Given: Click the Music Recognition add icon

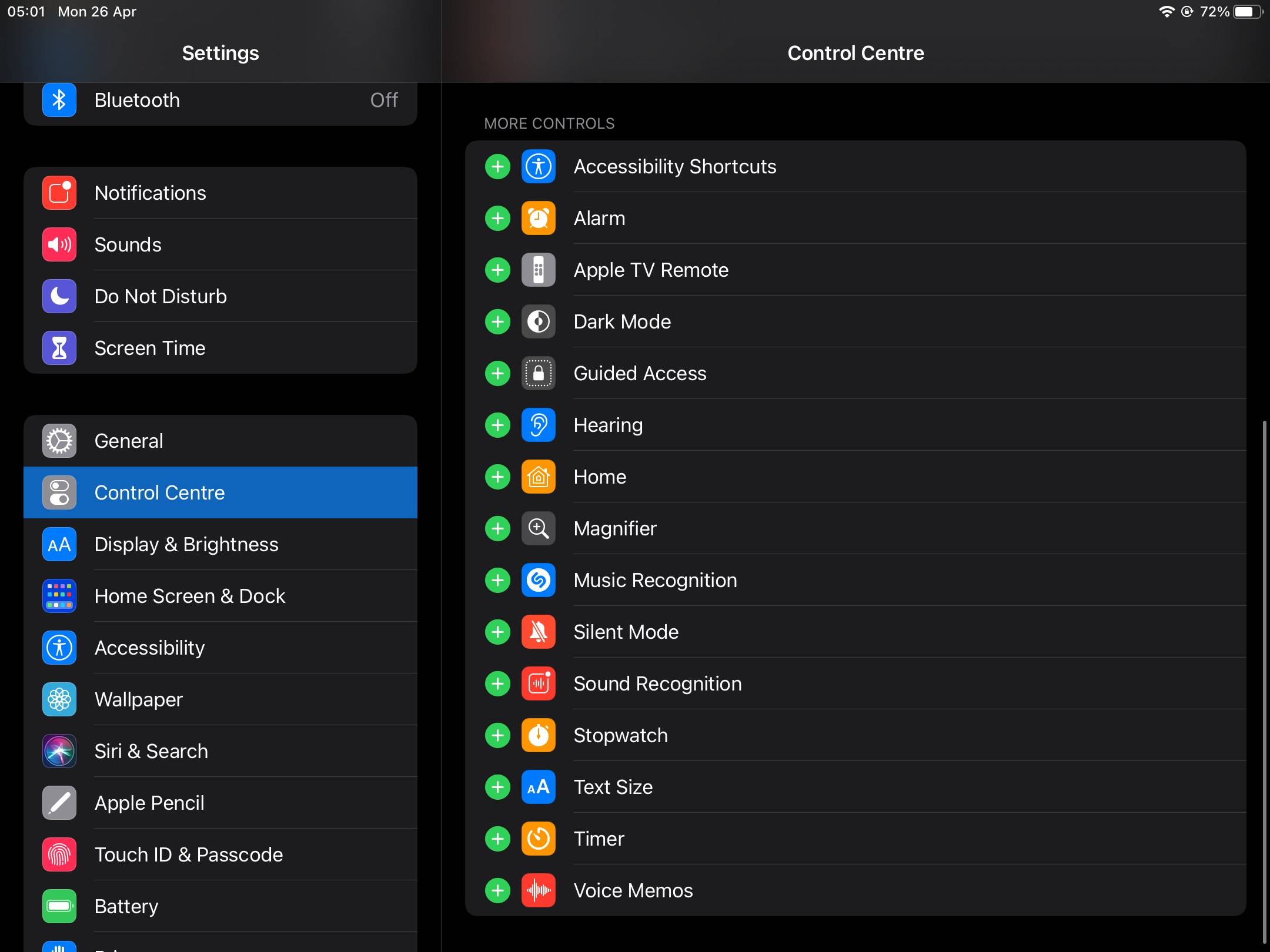Looking at the screenshot, I should tap(498, 580).
